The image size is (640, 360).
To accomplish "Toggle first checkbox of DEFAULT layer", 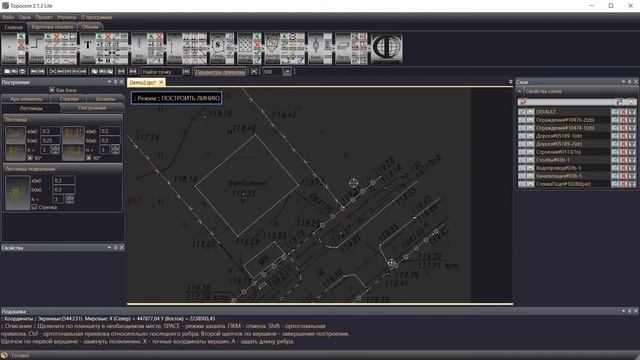I will click(x=522, y=111).
